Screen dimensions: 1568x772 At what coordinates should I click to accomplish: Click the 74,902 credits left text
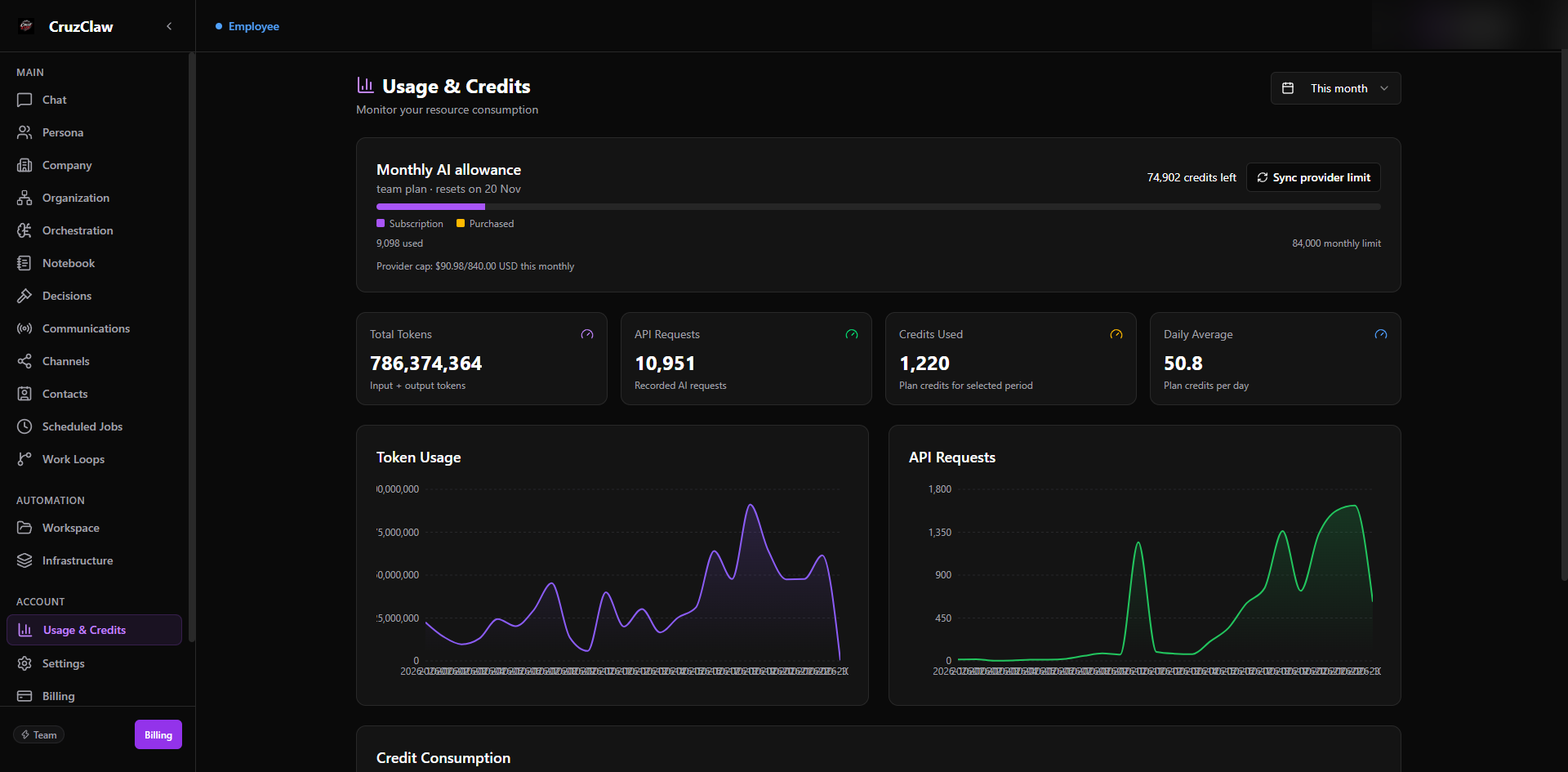tap(1192, 177)
